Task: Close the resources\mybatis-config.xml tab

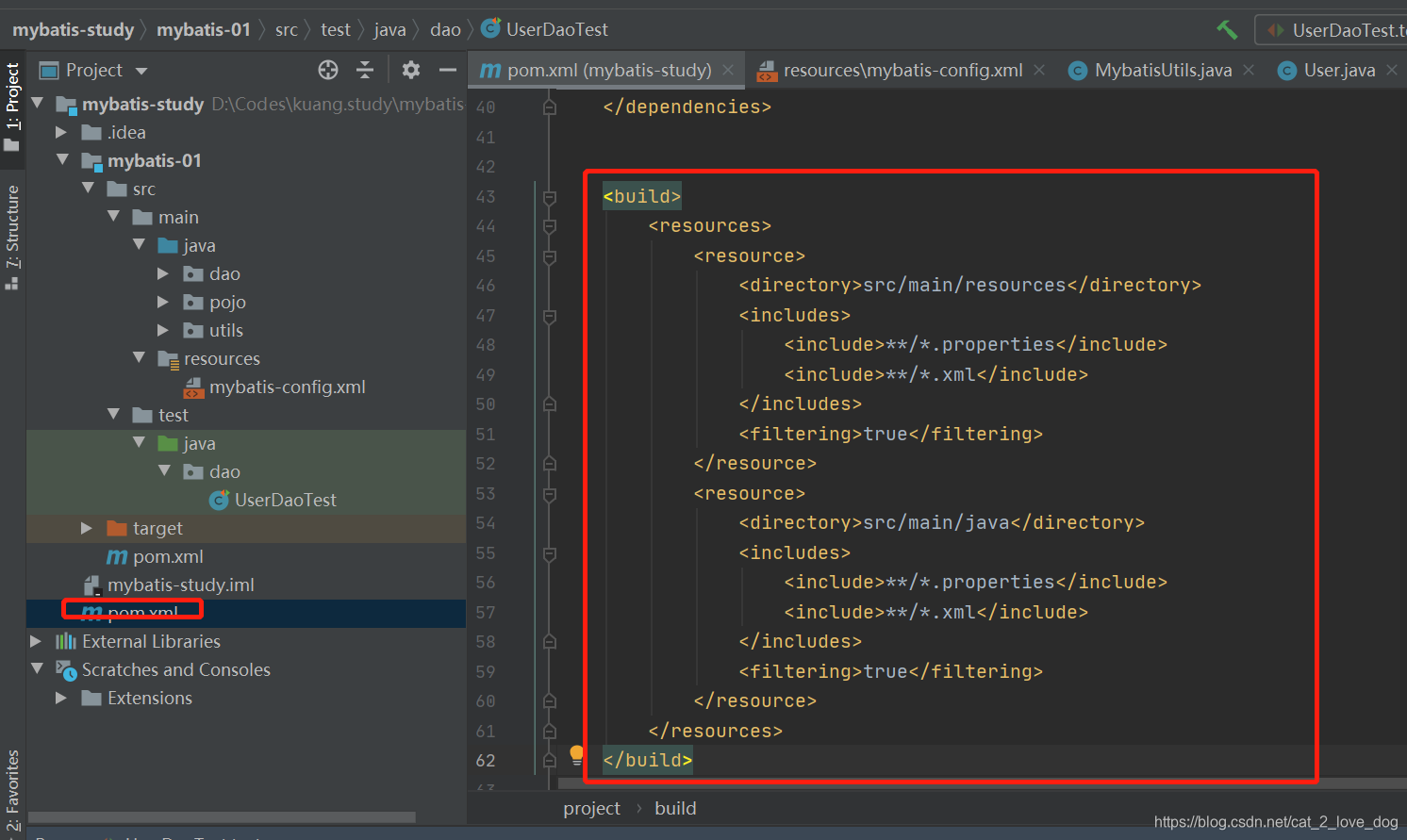Action: (1039, 70)
